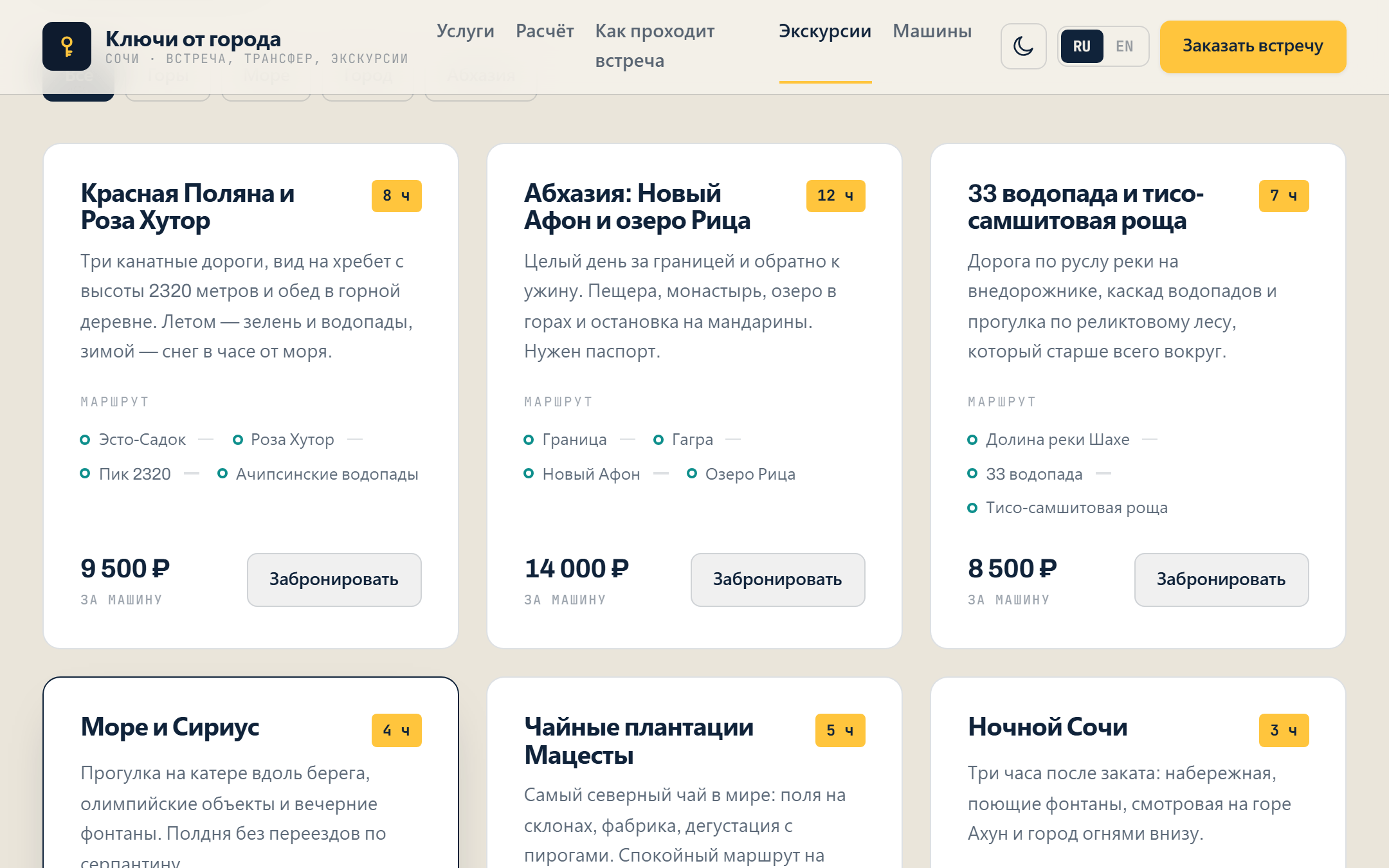The image size is (1389, 868).
Task: Click the 7 ч duration badge
Action: [x=1284, y=195]
